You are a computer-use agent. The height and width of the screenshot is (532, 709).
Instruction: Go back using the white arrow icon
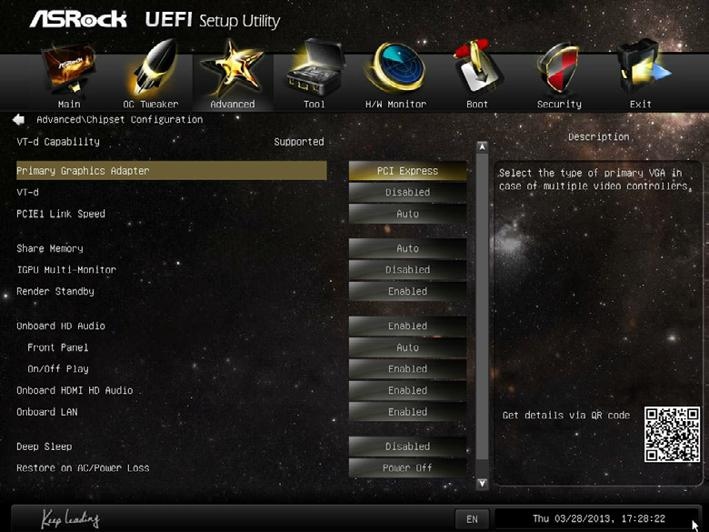[x=19, y=120]
